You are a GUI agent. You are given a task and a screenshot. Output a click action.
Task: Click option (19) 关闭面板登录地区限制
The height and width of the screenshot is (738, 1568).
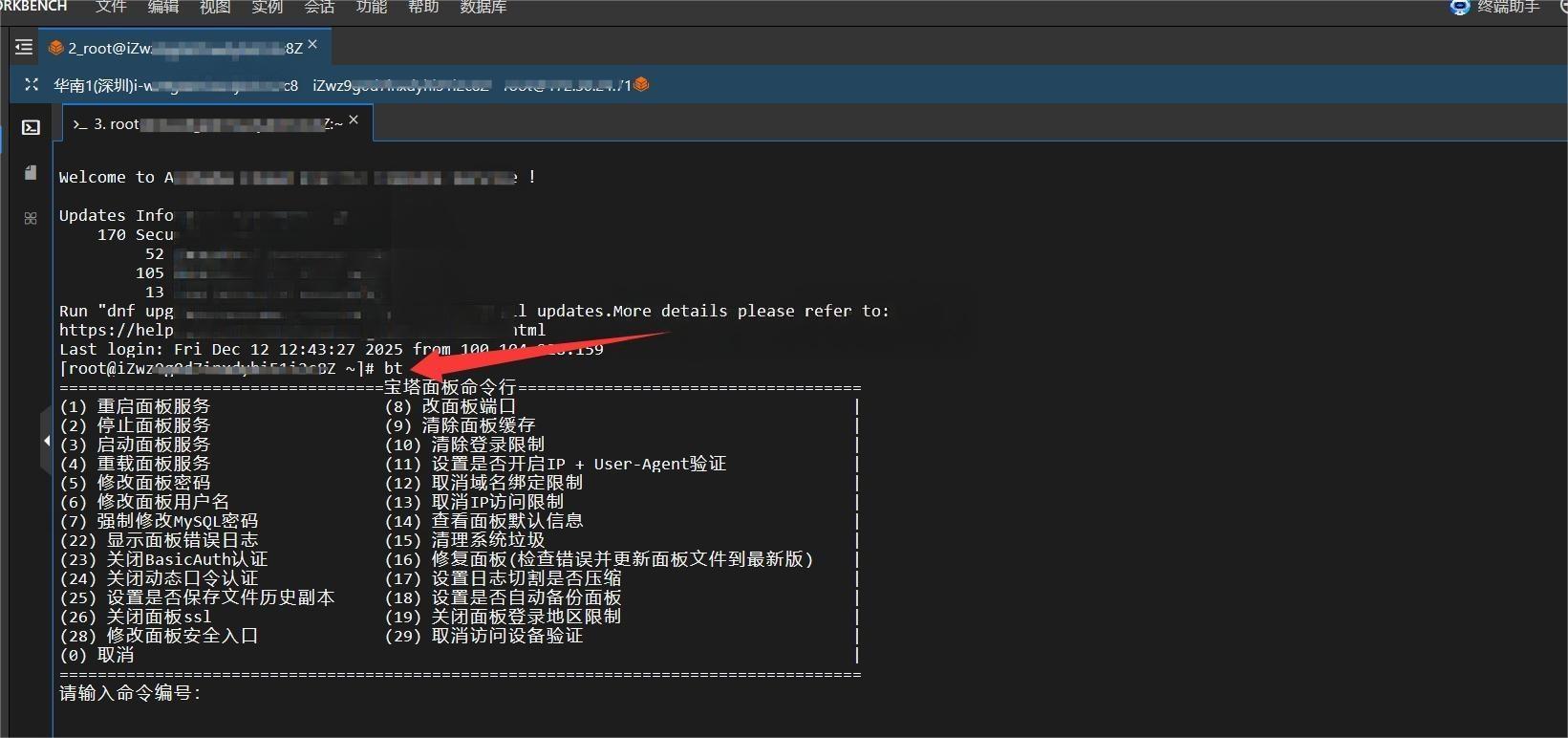(x=503, y=617)
